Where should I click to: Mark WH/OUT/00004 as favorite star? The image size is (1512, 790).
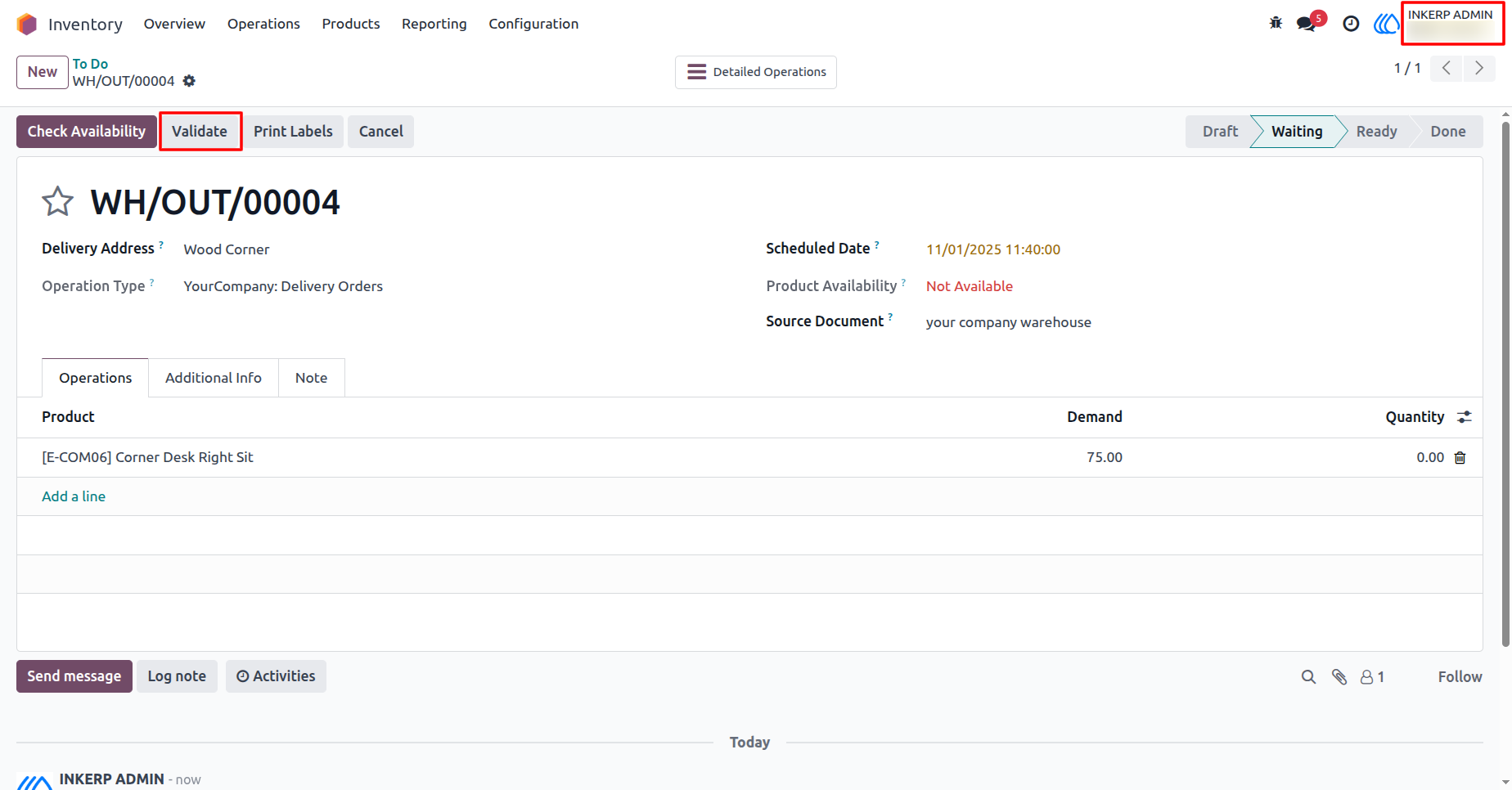(x=57, y=201)
